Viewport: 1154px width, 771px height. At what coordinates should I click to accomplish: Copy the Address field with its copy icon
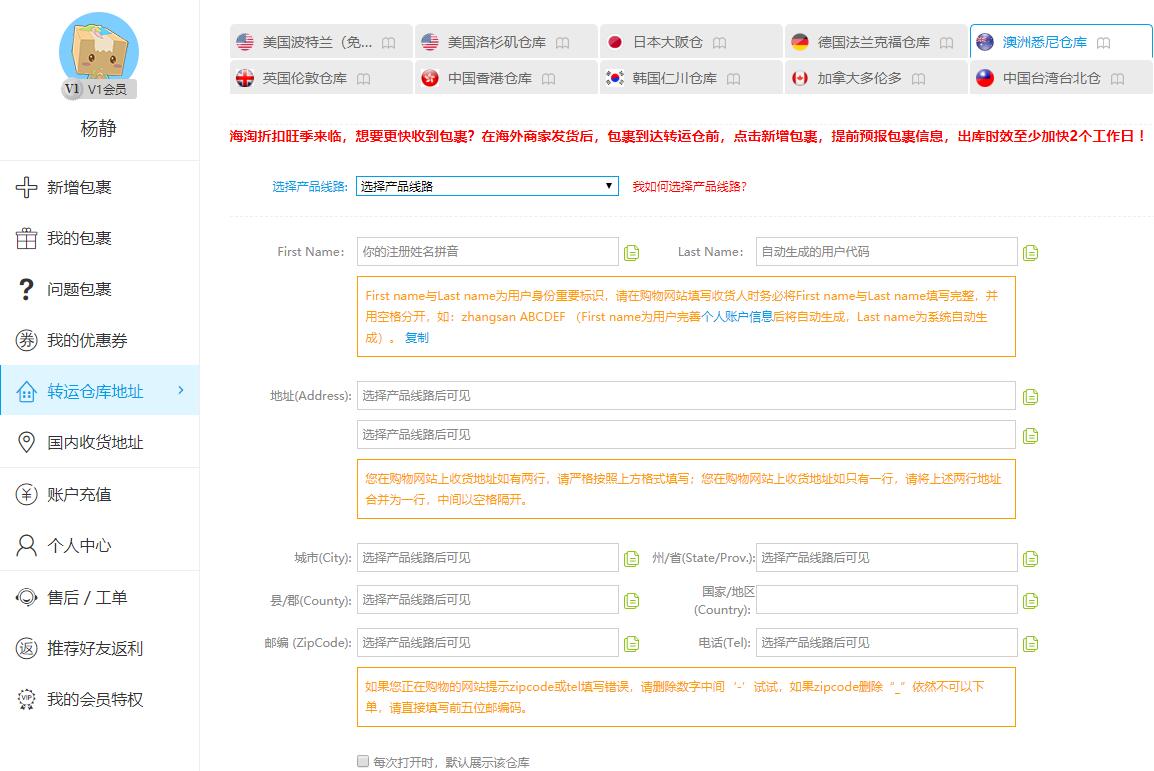coord(1030,395)
